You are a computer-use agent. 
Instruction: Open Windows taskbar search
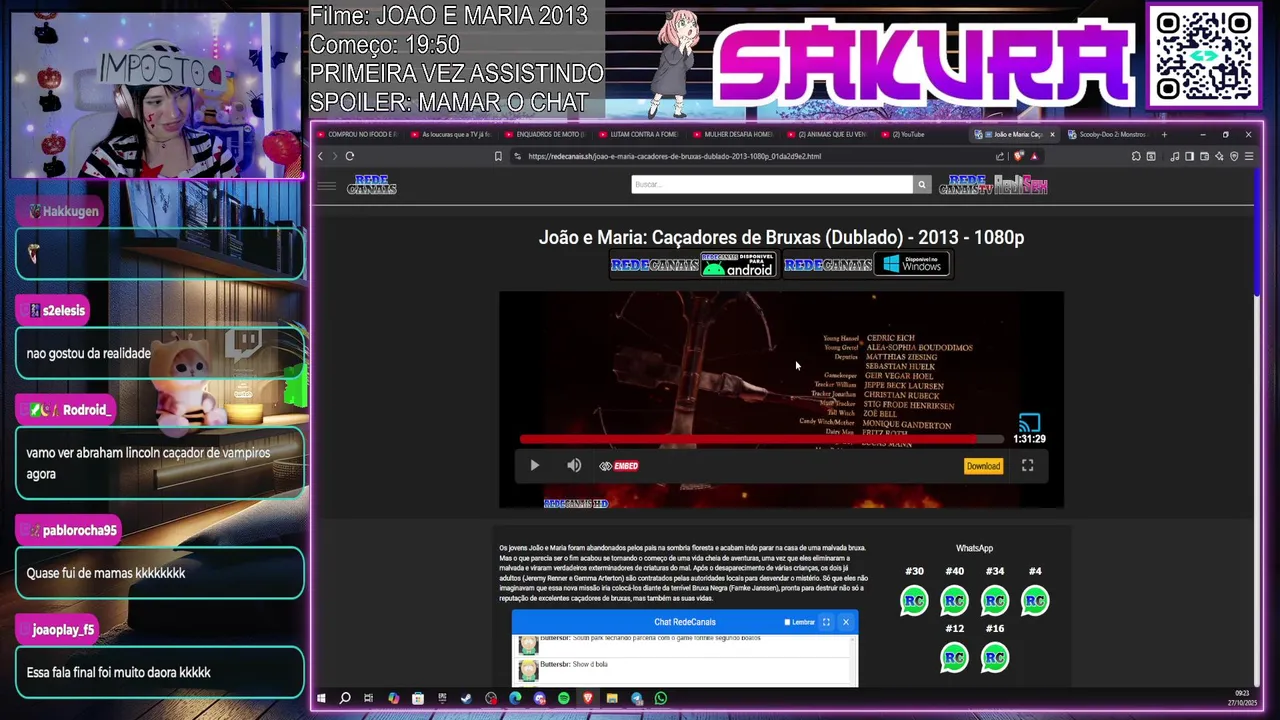tap(345, 698)
